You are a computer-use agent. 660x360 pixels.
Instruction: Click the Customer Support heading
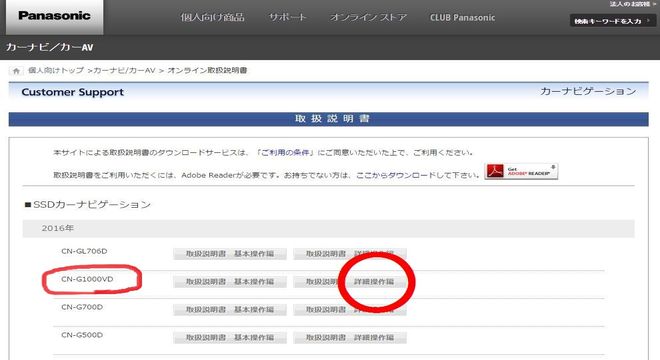[72, 92]
